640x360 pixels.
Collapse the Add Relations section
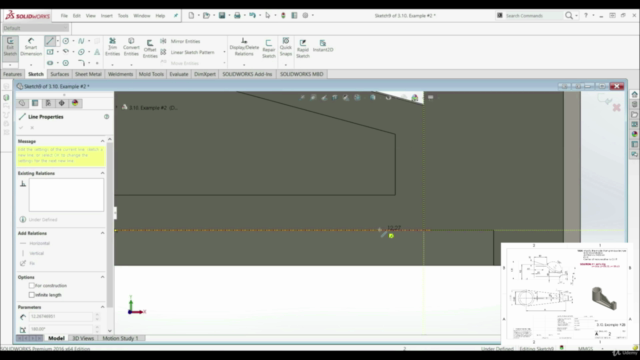[102, 233]
